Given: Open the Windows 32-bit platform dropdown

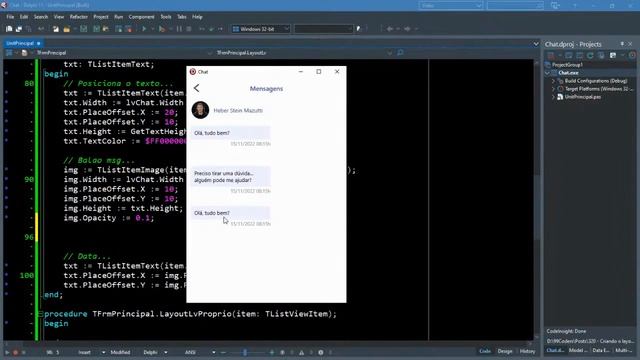Looking at the screenshot, I should point(260,29).
